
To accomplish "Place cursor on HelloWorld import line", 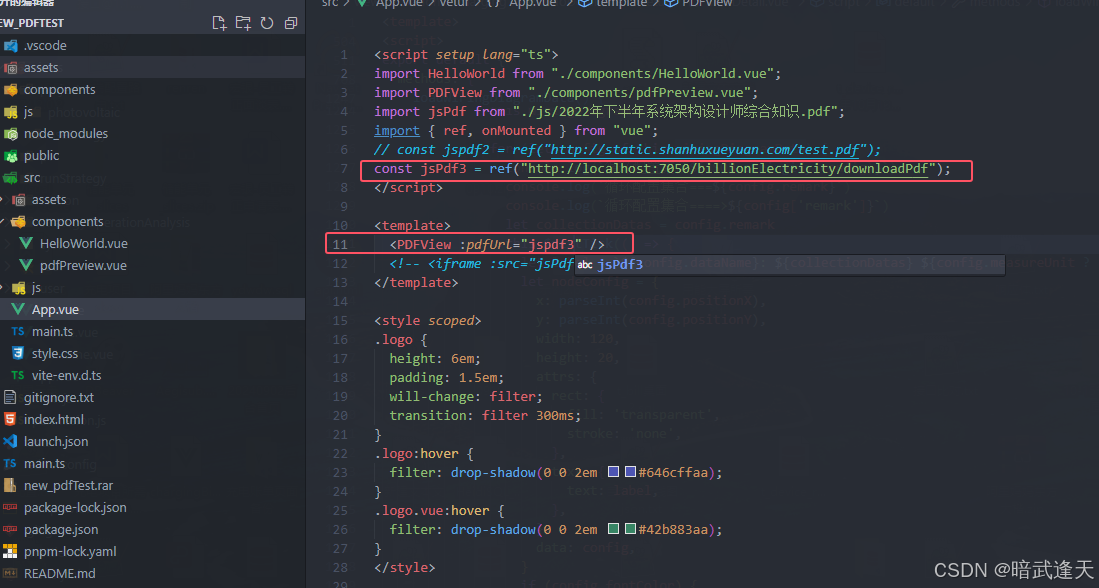I will point(578,74).
